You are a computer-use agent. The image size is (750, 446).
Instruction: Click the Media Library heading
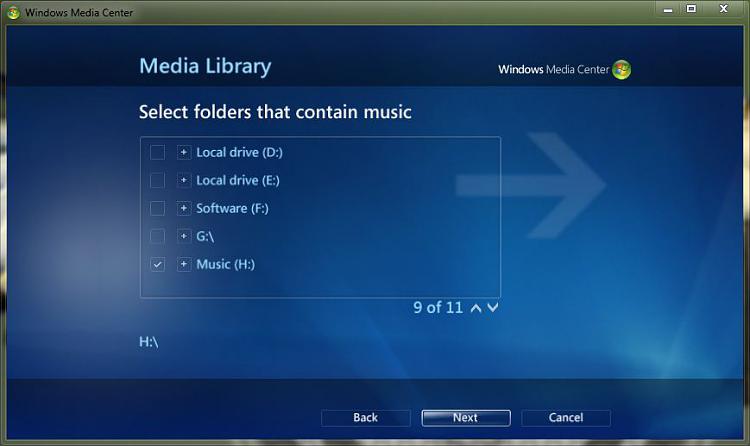pos(205,67)
